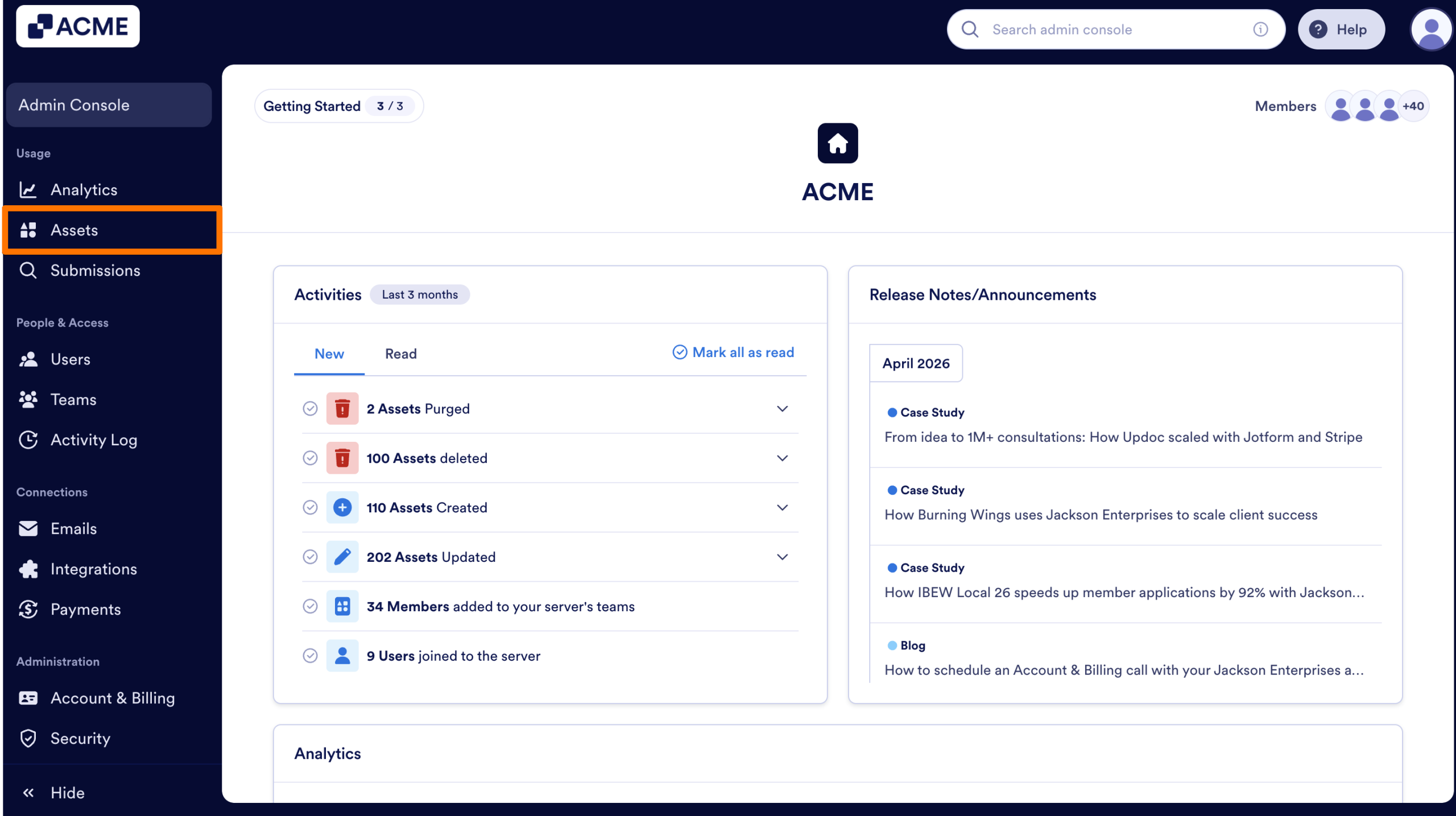1456x816 pixels.
Task: Click the home icon above the ACME title
Action: (x=838, y=143)
